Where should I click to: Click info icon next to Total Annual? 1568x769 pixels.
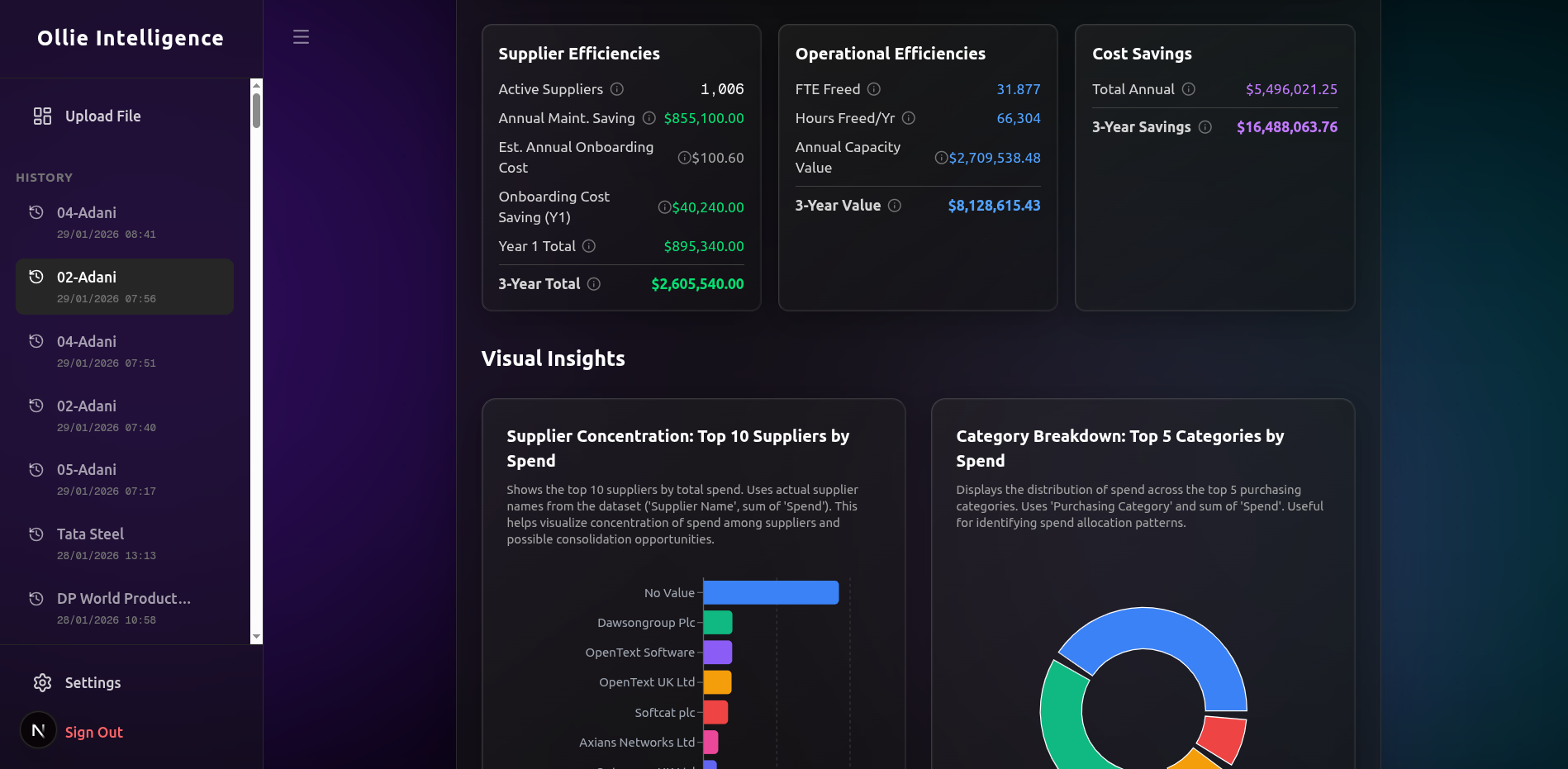(x=1189, y=89)
